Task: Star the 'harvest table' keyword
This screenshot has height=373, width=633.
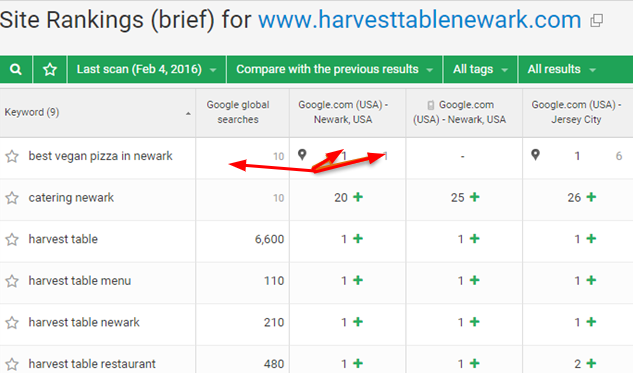Action: tap(12, 239)
